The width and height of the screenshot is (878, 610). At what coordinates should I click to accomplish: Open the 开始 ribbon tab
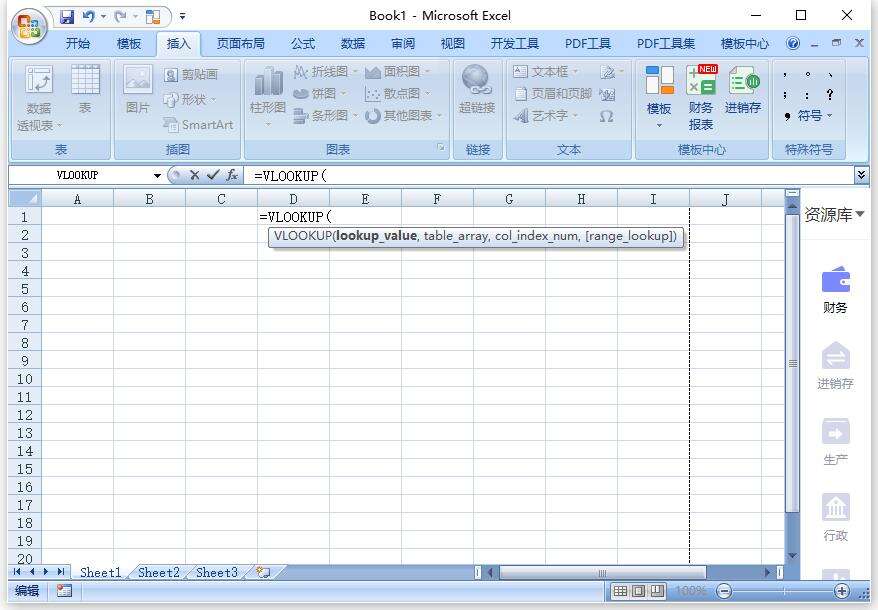pyautogui.click(x=77, y=44)
